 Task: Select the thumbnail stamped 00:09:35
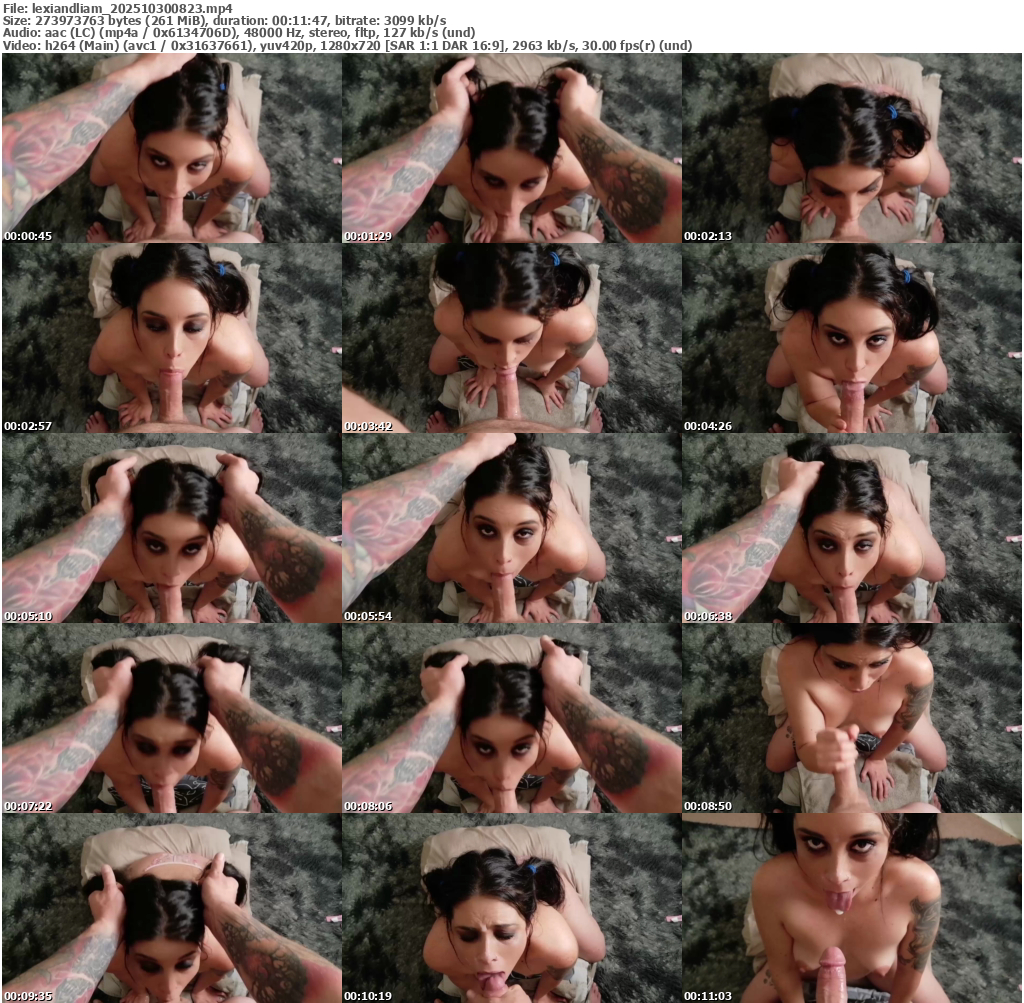(x=171, y=908)
